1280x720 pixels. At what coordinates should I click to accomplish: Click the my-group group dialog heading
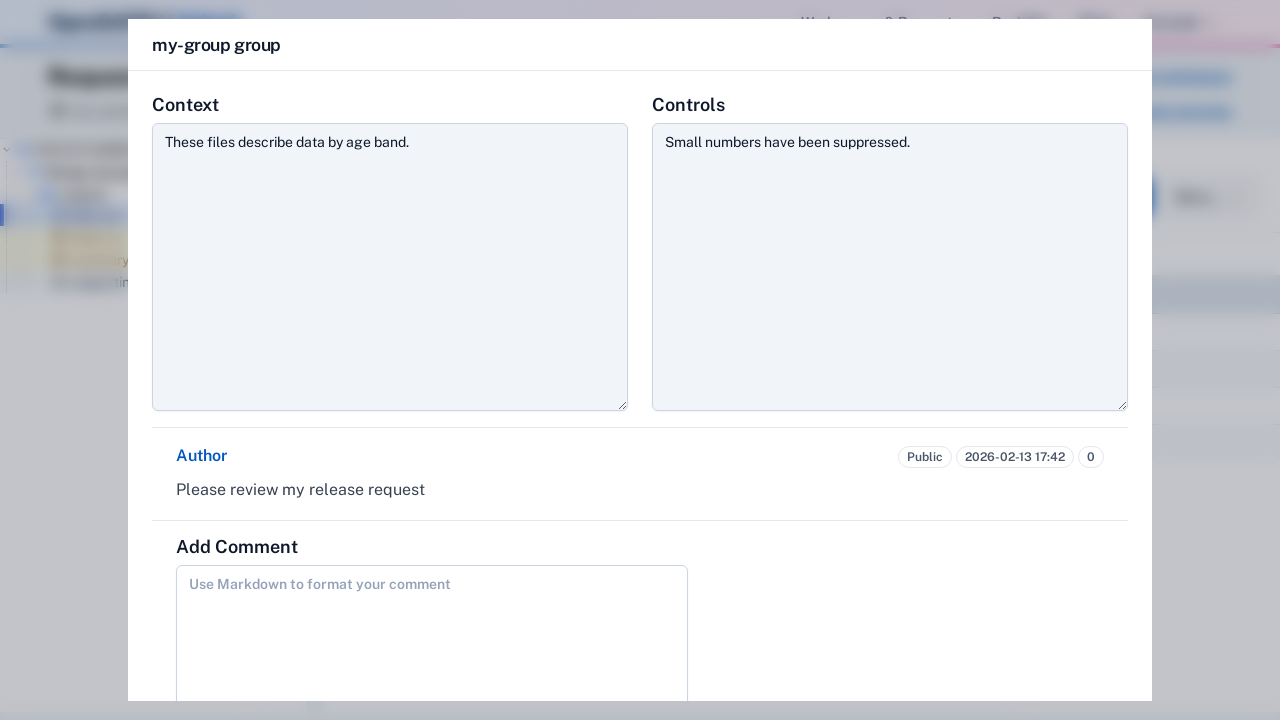click(216, 45)
